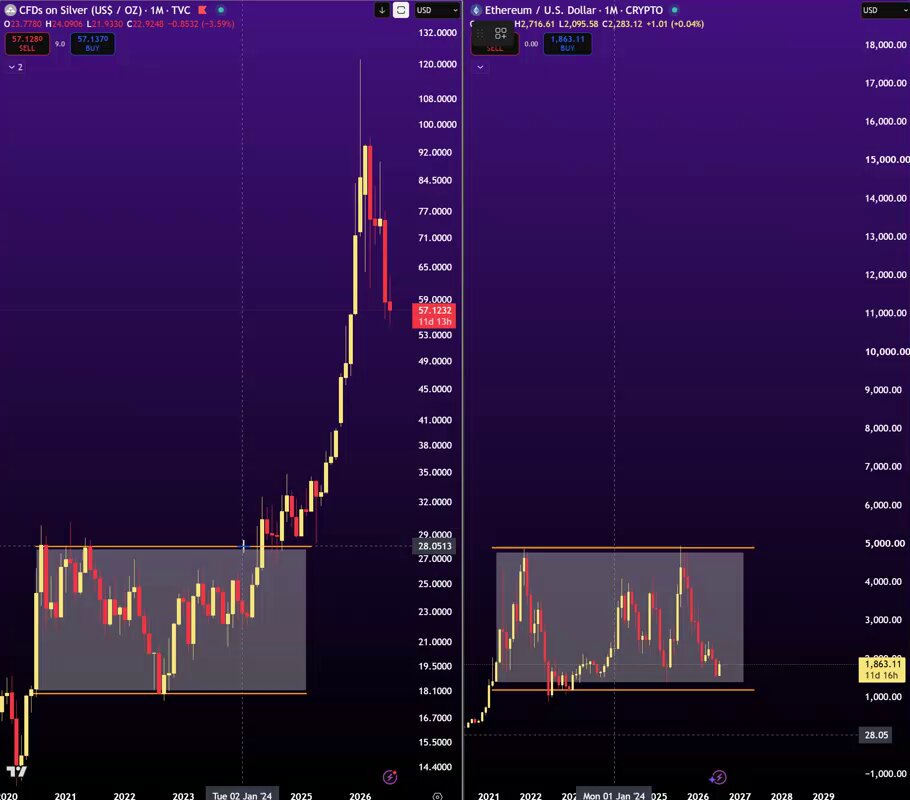Image resolution: width=910 pixels, height=800 pixels.
Task: Click the drag-handle dots on floating toolbar
Action: point(479,34)
